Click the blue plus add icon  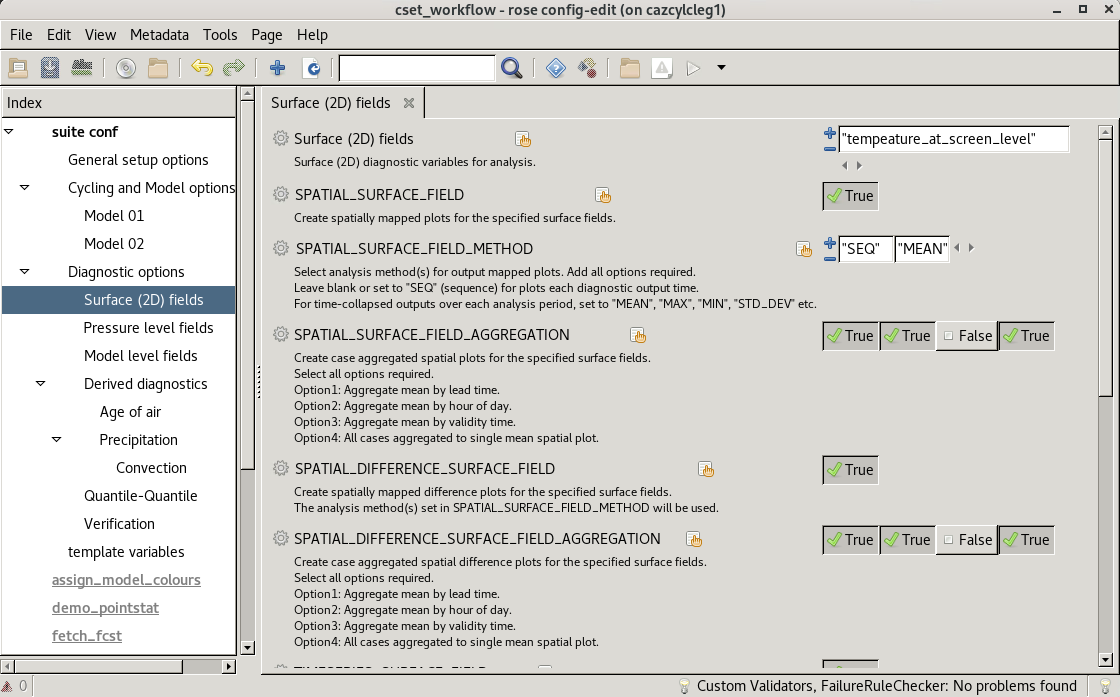pos(277,69)
